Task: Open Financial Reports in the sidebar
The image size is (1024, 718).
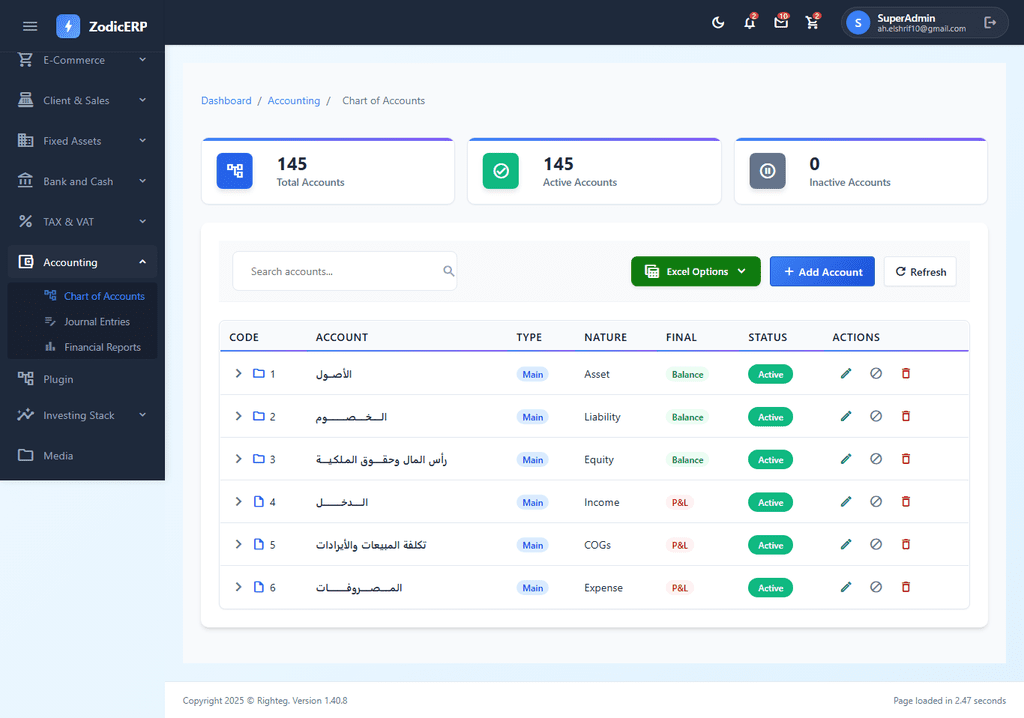Action: [x=102, y=347]
